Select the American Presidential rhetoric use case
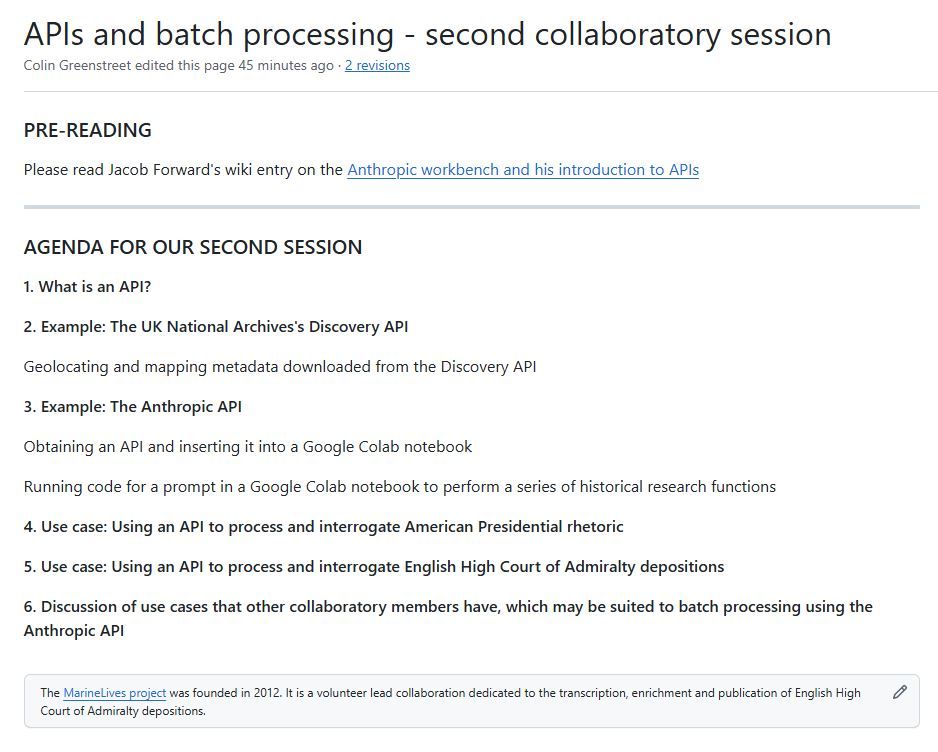This screenshot has height=752, width=938. (x=324, y=526)
